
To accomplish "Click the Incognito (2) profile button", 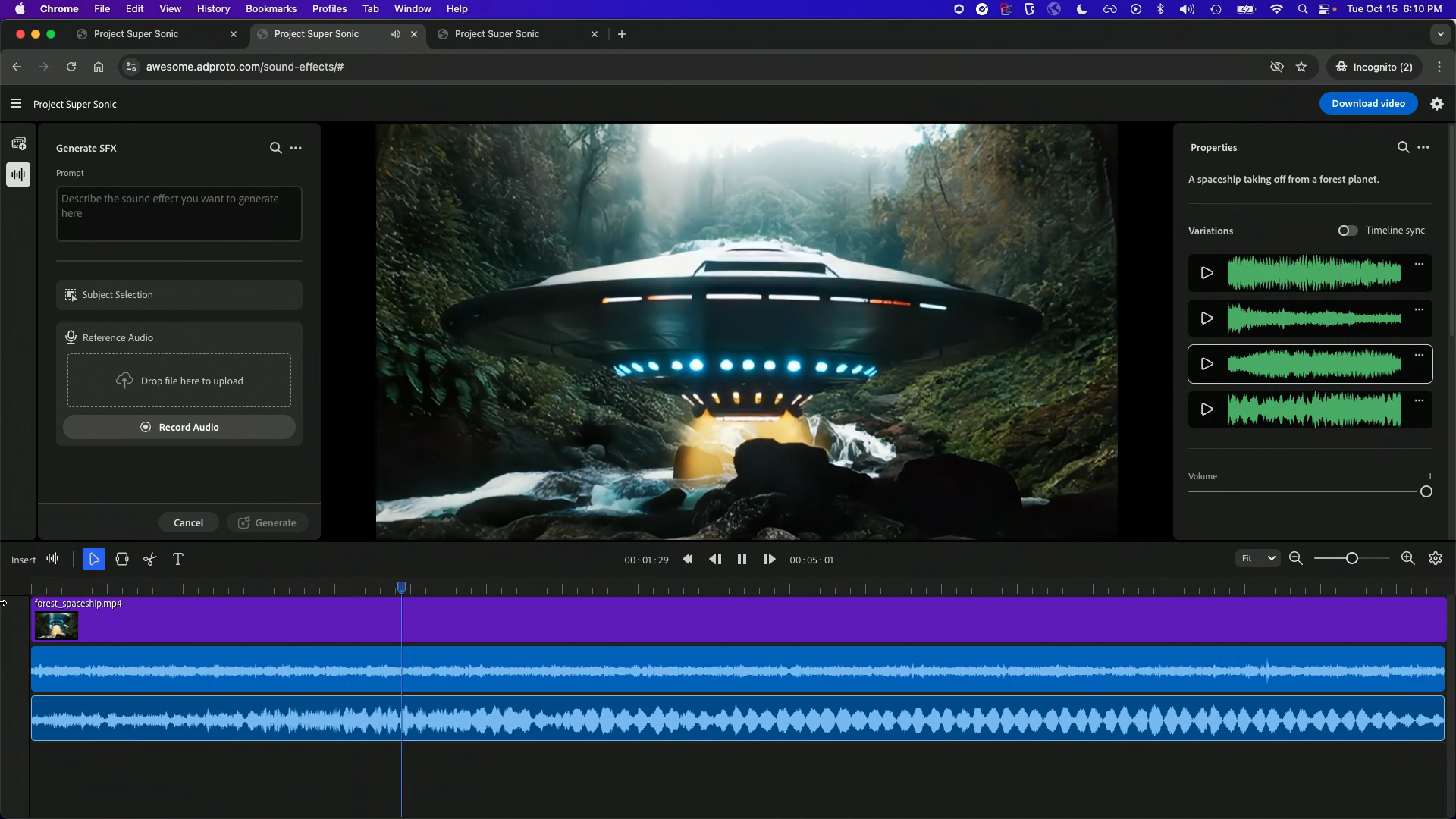I will 1373,67.
